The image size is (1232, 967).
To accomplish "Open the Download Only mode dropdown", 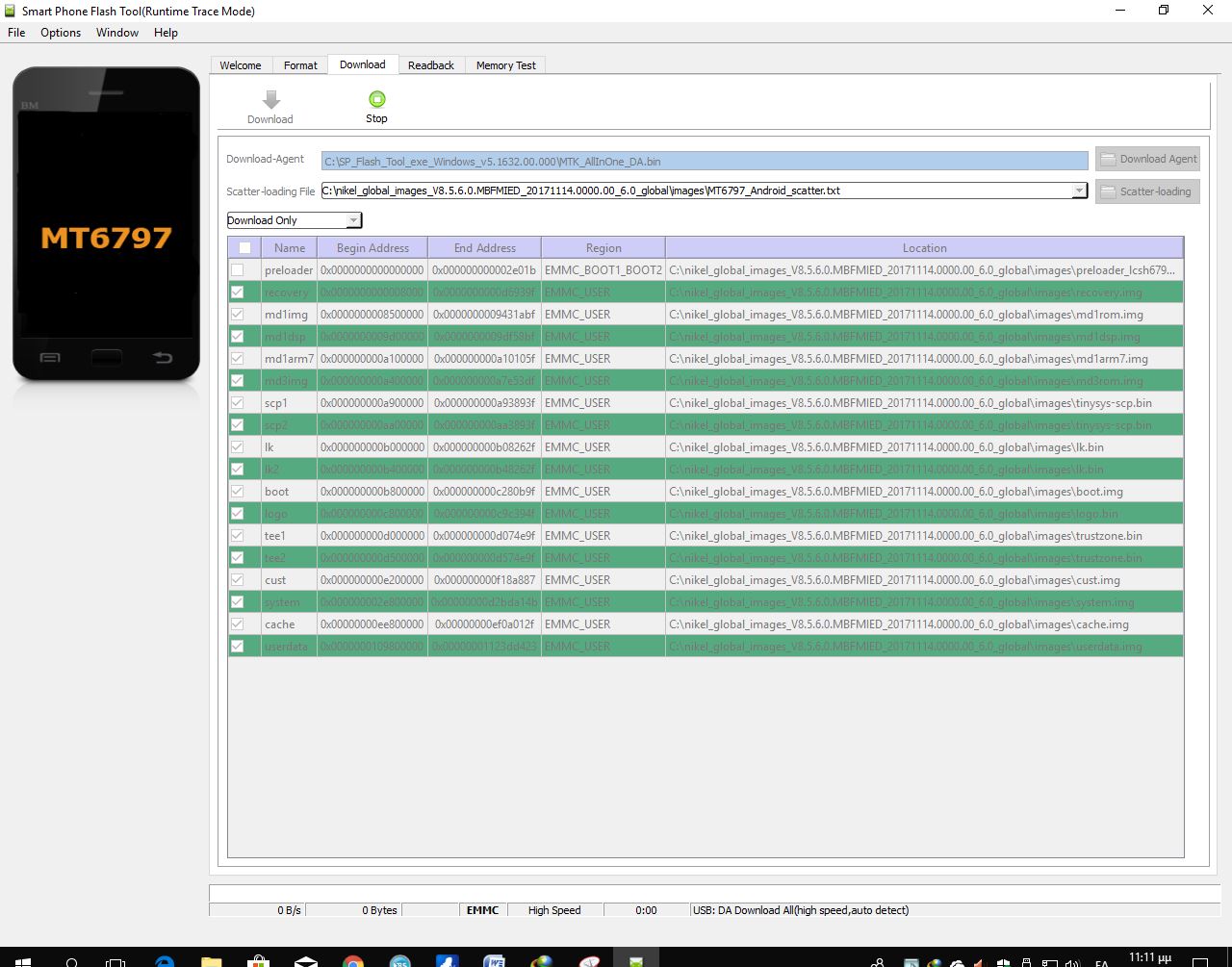I will (353, 220).
